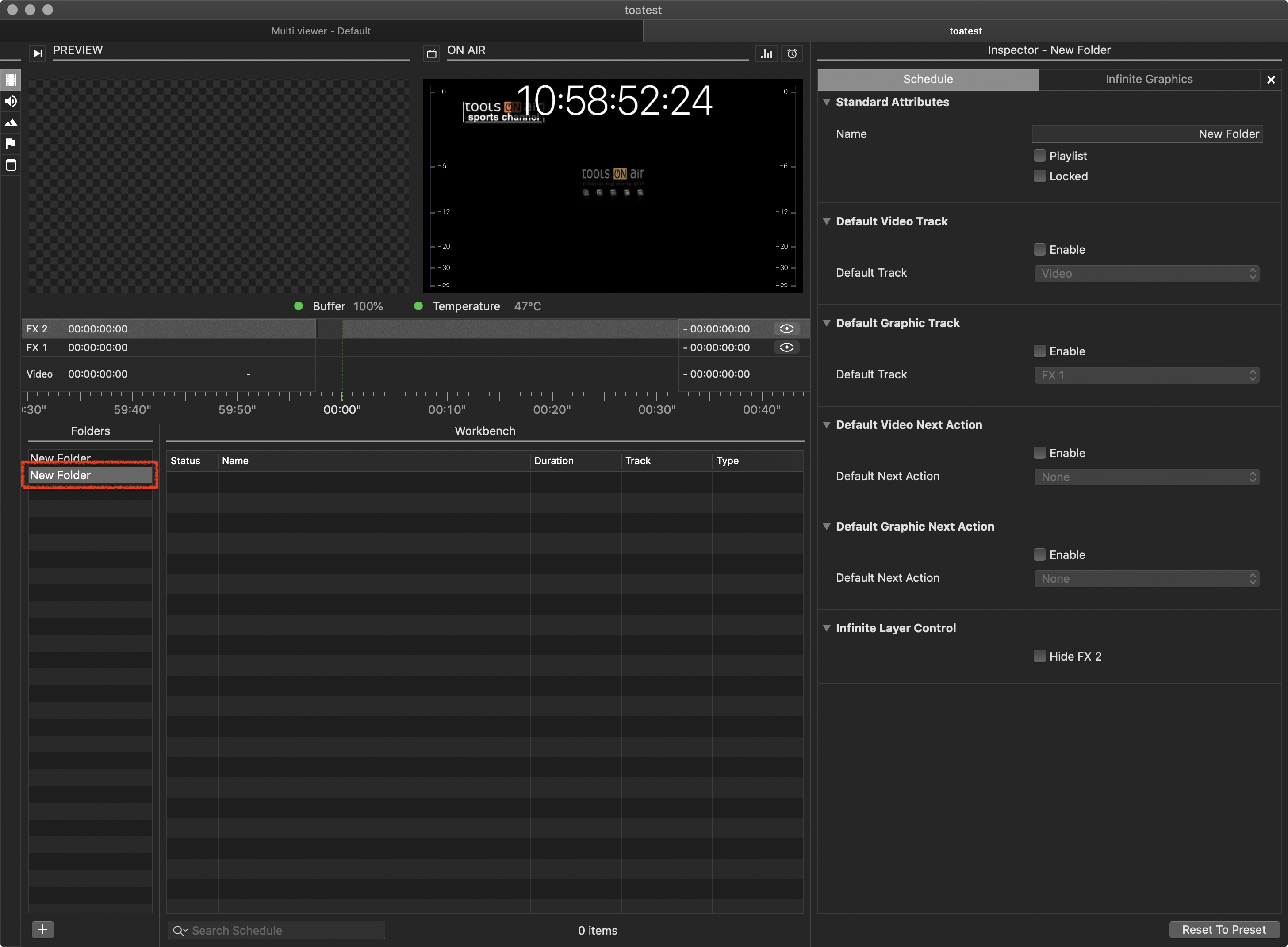Select the toatest window tab
This screenshot has width=1288, height=947.
(x=966, y=31)
